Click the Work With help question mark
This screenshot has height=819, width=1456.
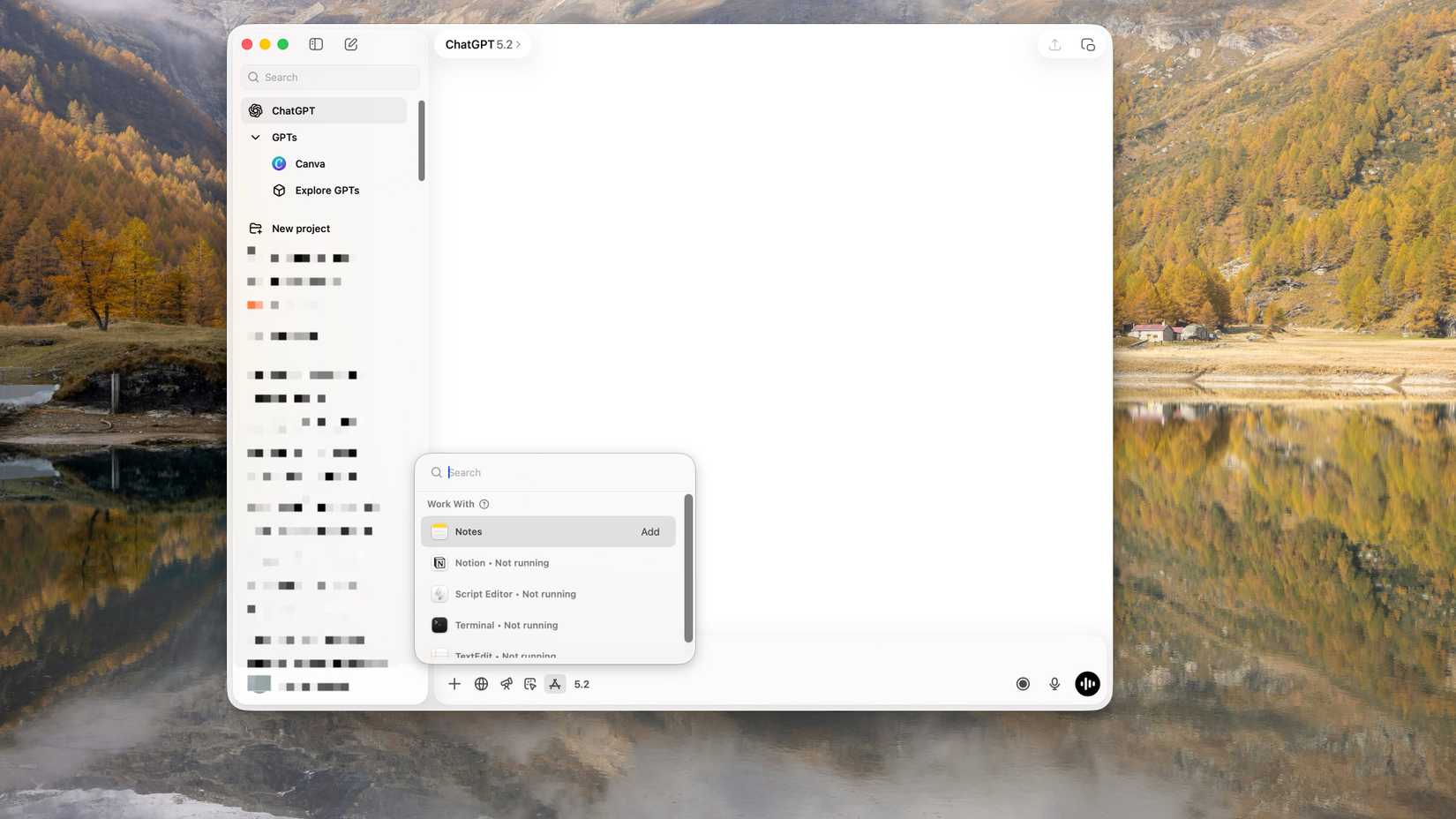click(x=484, y=504)
